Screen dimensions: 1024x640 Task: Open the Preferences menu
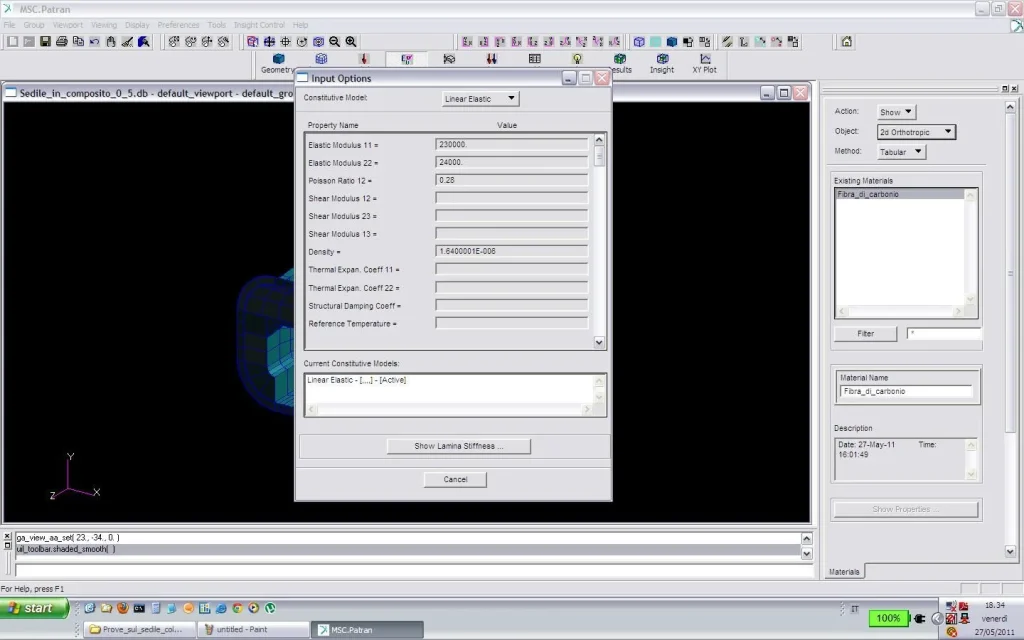point(178,25)
